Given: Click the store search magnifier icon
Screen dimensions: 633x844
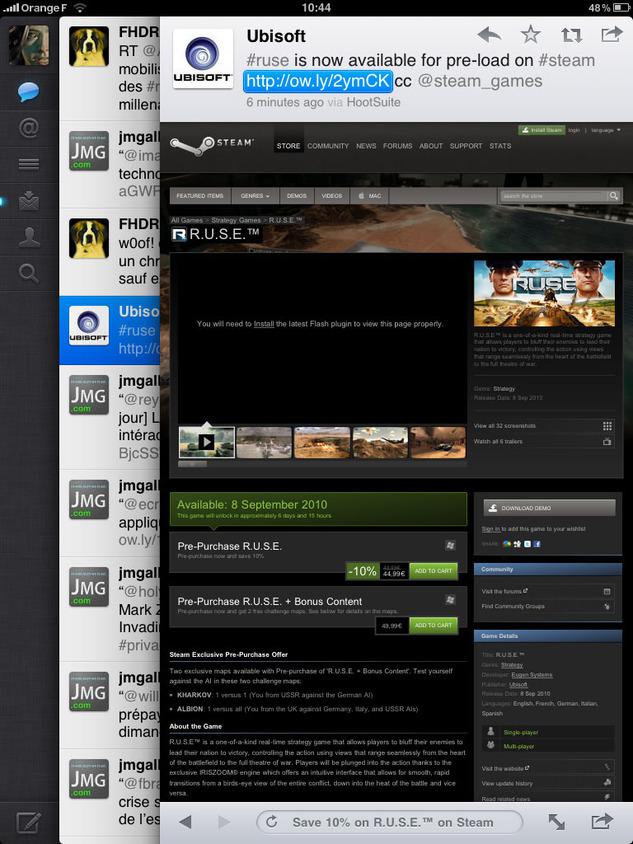Looking at the screenshot, I should point(614,196).
